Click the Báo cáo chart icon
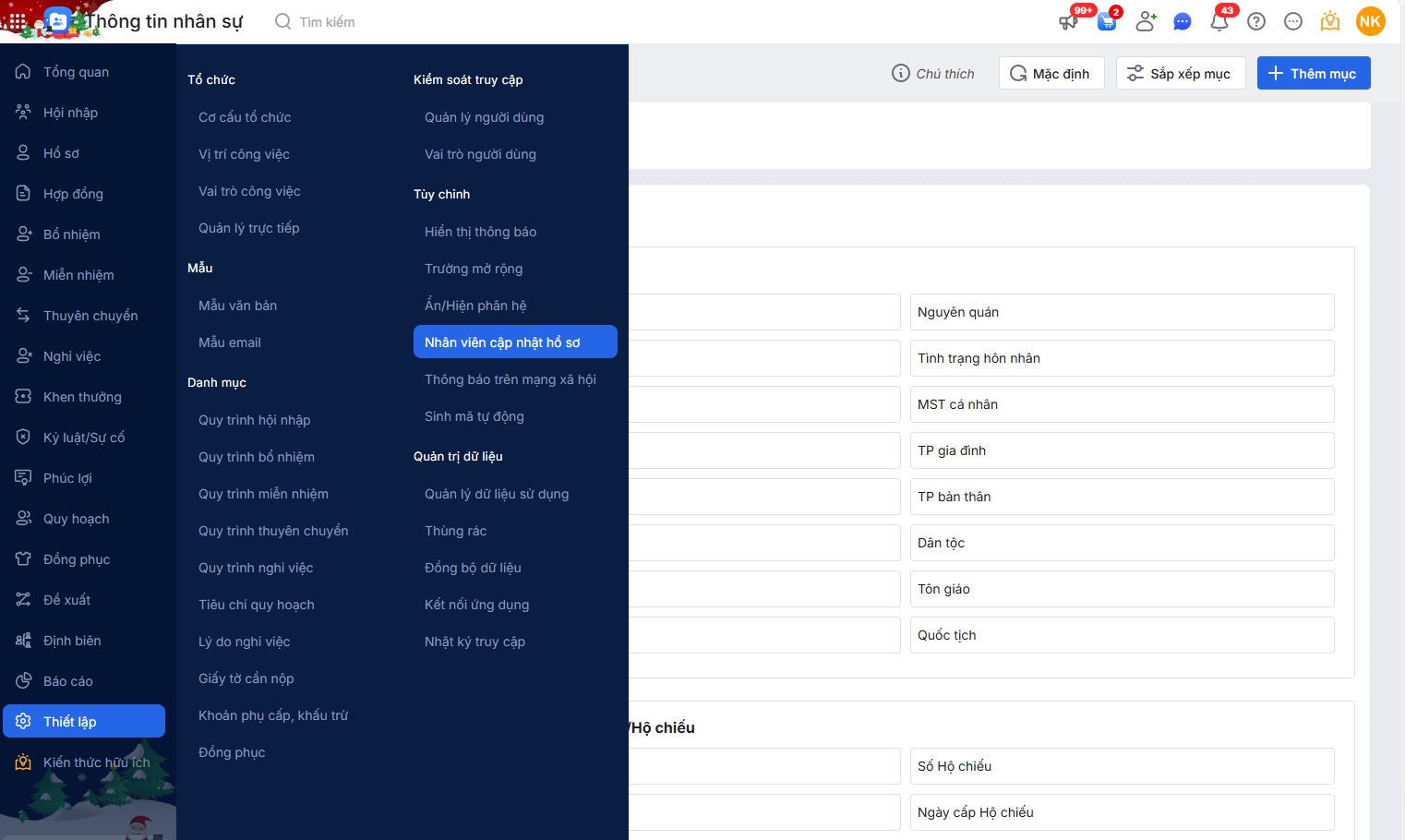Image resolution: width=1405 pixels, height=840 pixels. pos(23,680)
